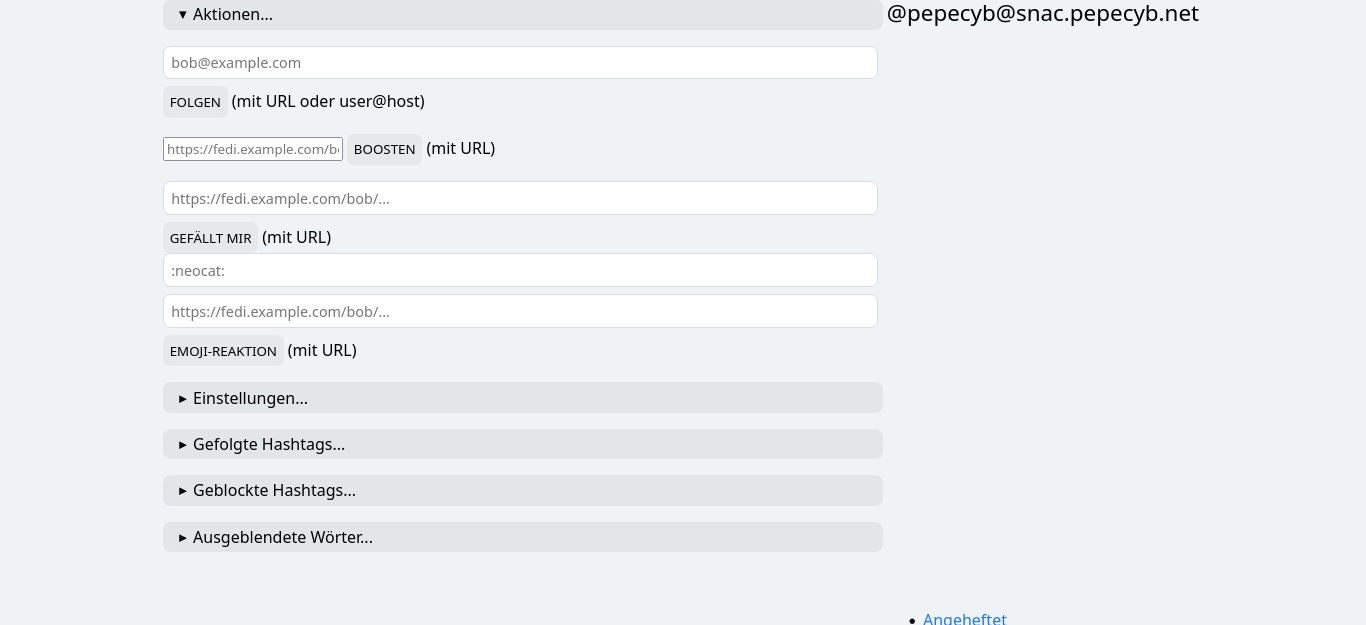This screenshot has width=1366, height=625.
Task: Click the URL field above EMOJI-REAKTION
Action: pyautogui.click(x=520, y=311)
